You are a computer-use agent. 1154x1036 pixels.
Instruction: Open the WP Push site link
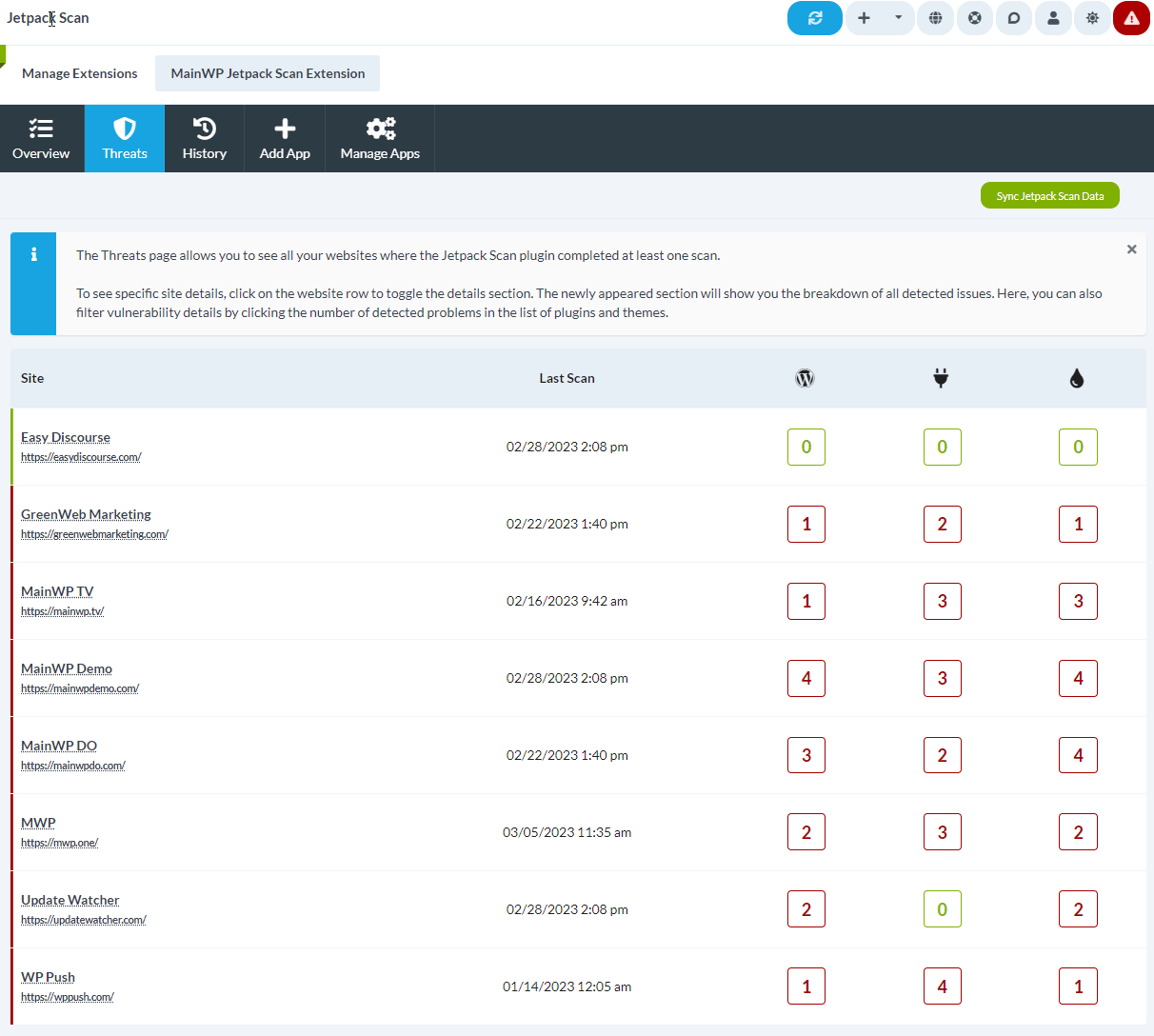click(x=48, y=977)
